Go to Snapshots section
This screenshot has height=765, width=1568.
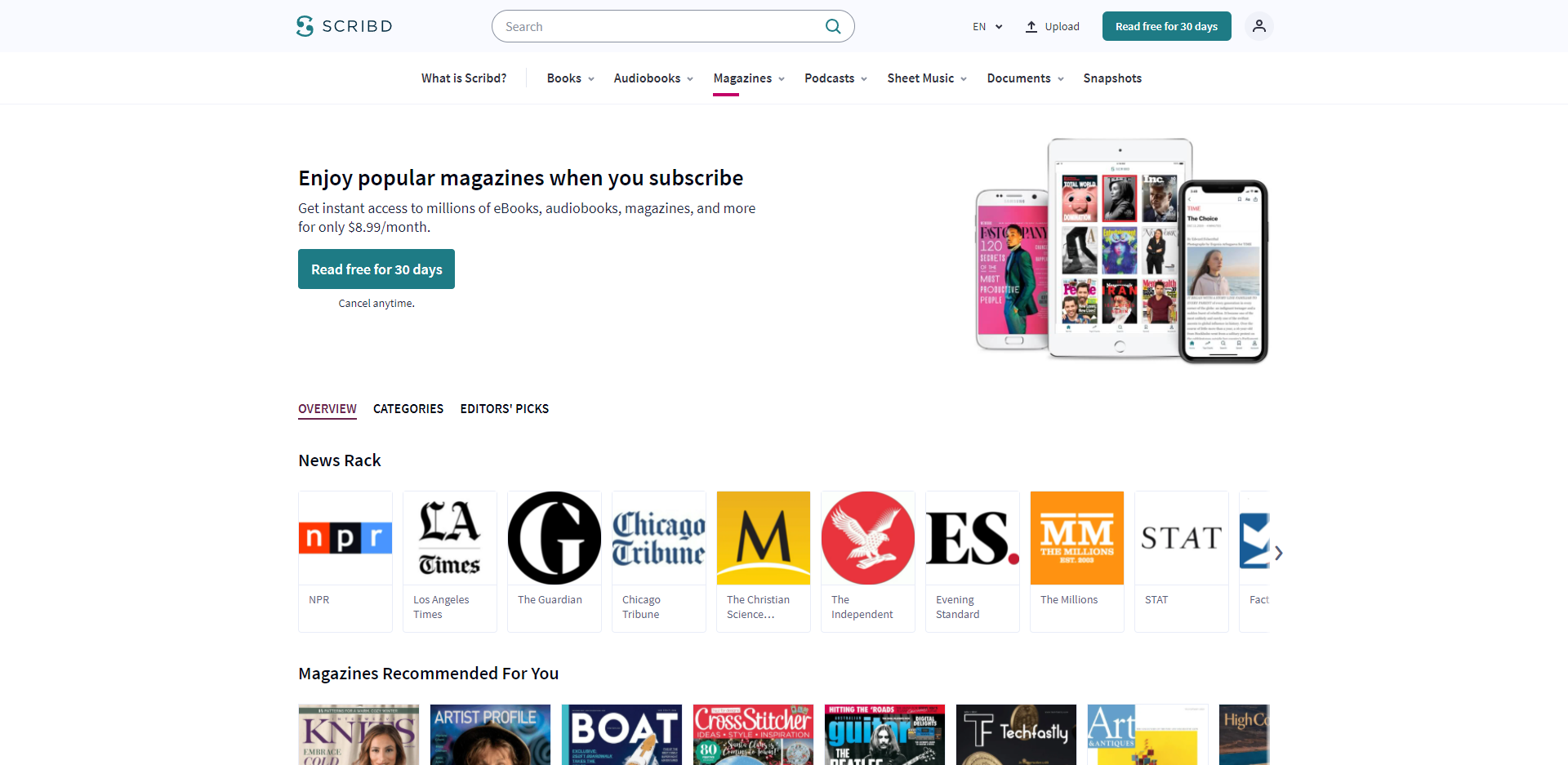pyautogui.click(x=1112, y=78)
